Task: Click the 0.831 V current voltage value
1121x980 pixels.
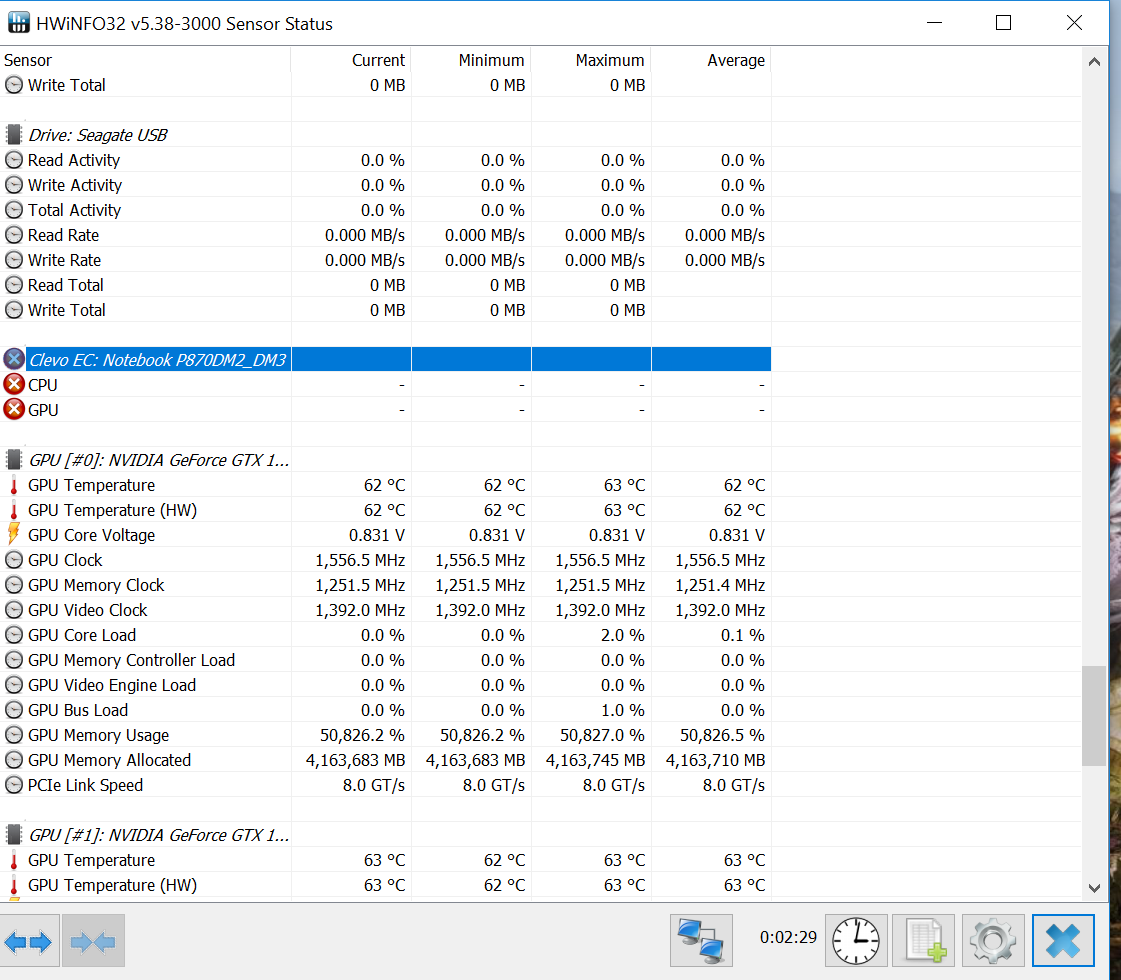Action: tap(377, 535)
